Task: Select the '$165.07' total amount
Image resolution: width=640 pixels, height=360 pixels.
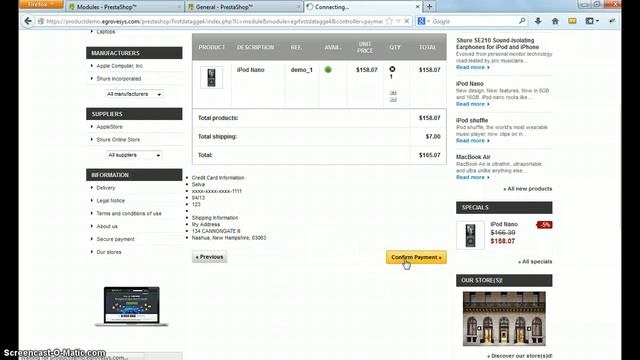Action: click(429, 155)
